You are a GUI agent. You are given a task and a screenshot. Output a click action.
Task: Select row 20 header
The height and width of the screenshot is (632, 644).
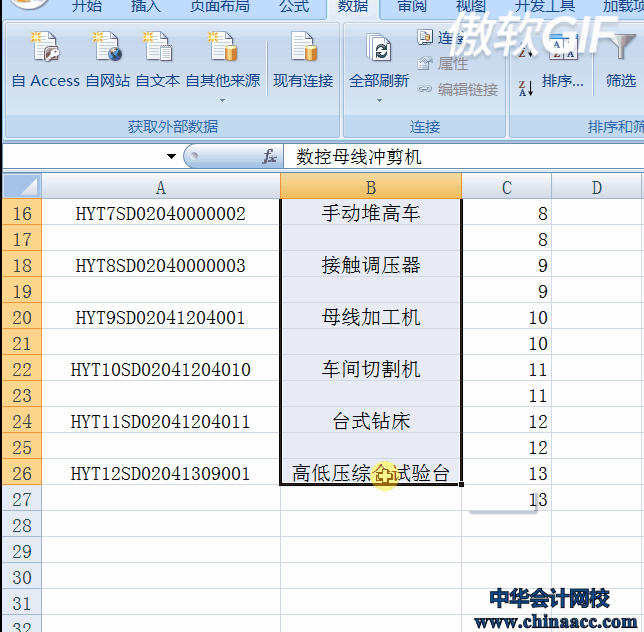[x=22, y=317]
